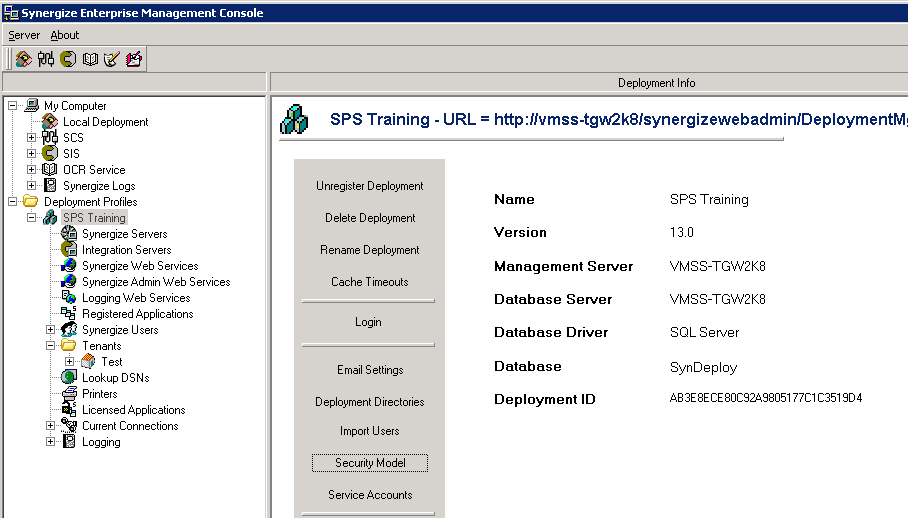Screen dimensions: 908x518
Task: Expand the SIS tree node
Action: coord(31,153)
